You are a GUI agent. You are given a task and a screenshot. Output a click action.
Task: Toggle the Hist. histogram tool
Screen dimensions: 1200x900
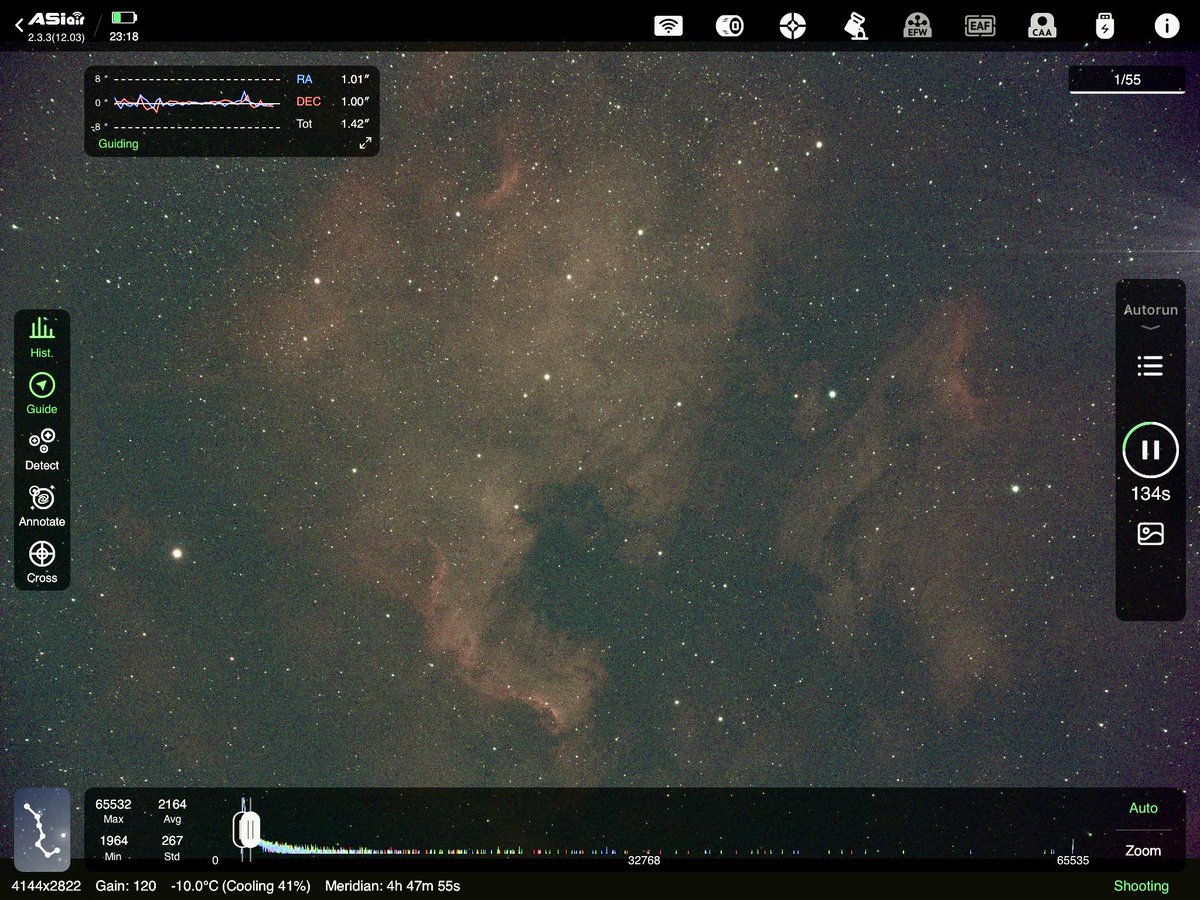(x=42, y=337)
